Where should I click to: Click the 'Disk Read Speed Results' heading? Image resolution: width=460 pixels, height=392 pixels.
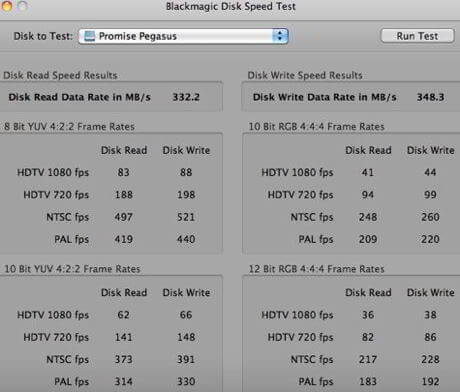tap(60, 75)
